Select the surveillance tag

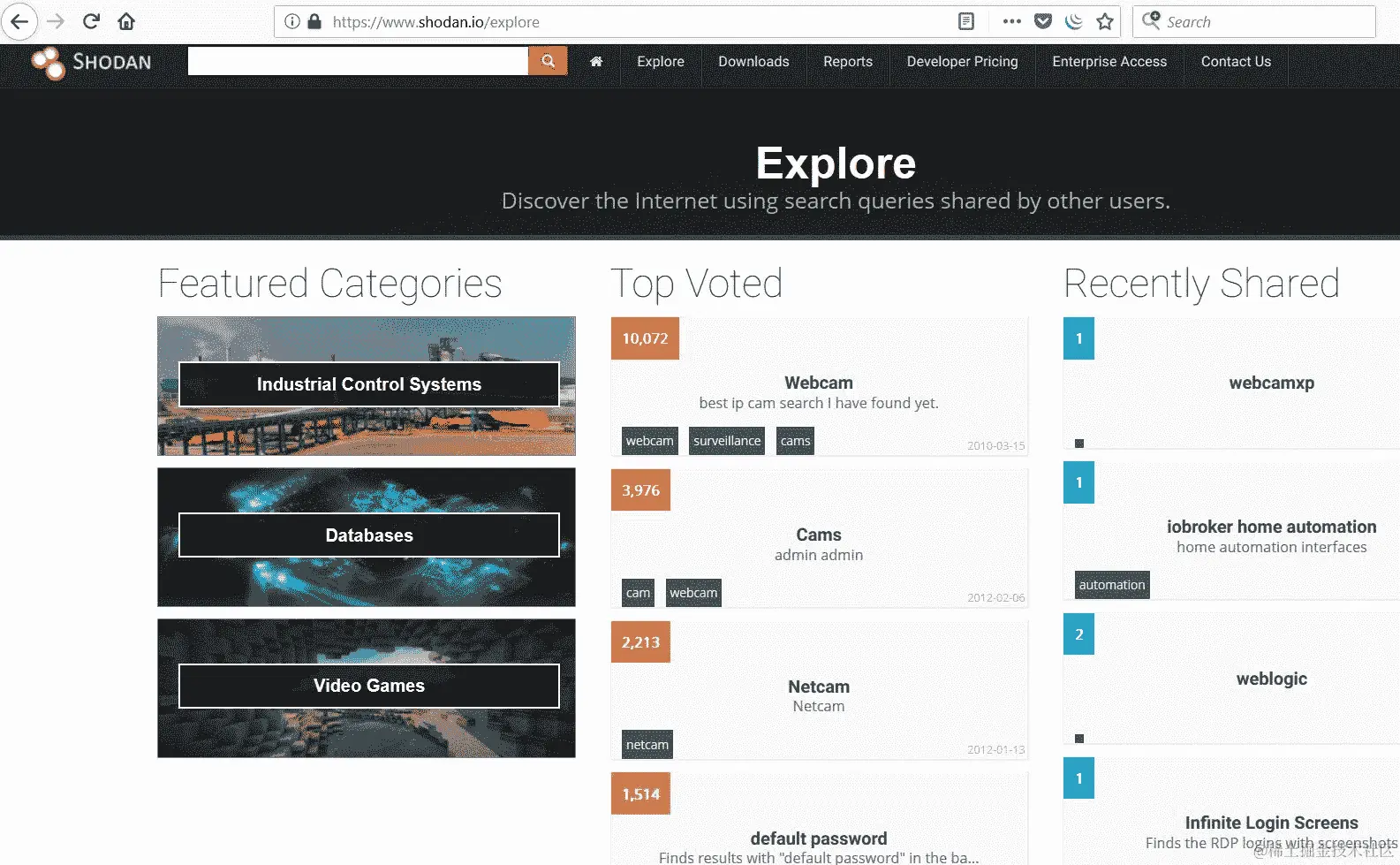tap(727, 441)
